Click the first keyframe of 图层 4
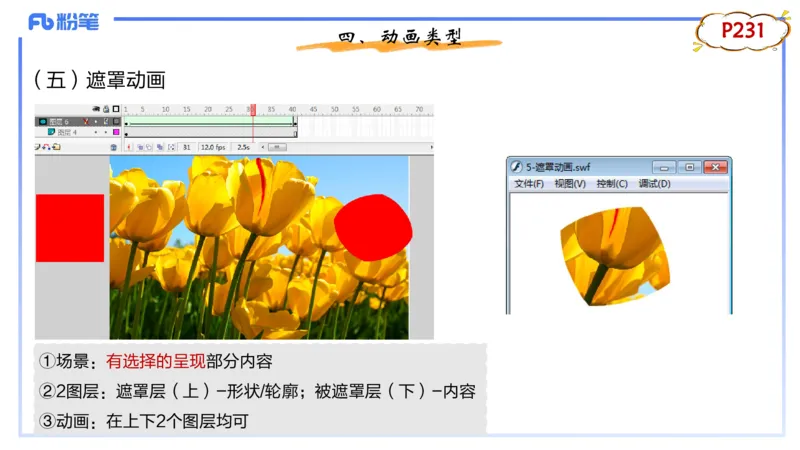Viewport: 800px width, 450px height. (127, 134)
